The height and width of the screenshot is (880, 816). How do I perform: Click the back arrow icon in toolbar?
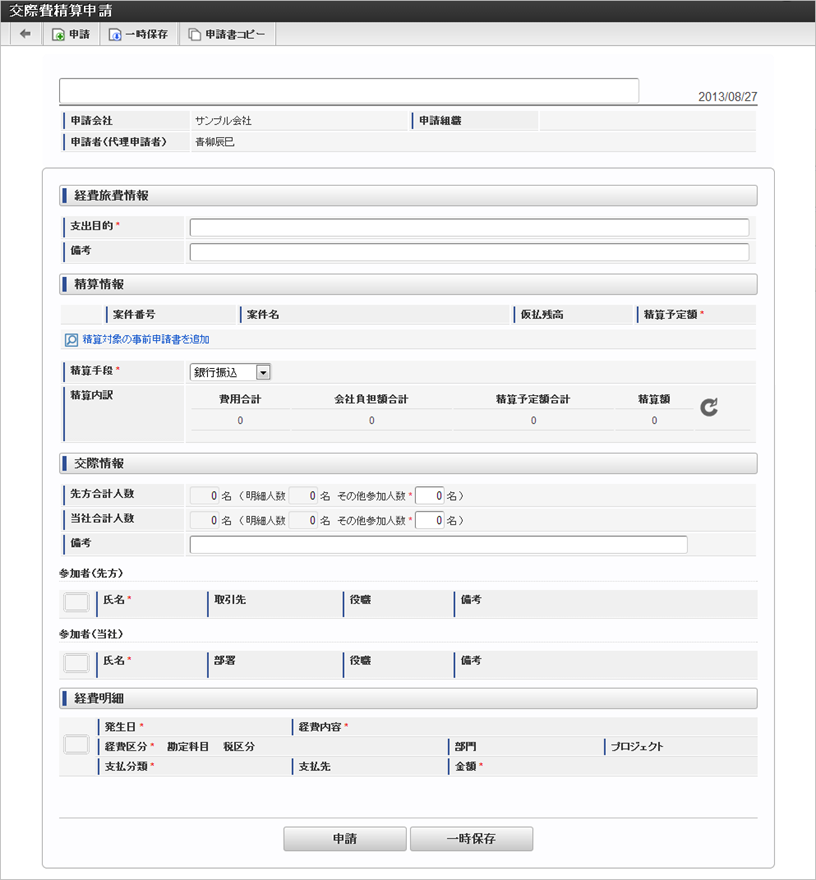(25, 34)
